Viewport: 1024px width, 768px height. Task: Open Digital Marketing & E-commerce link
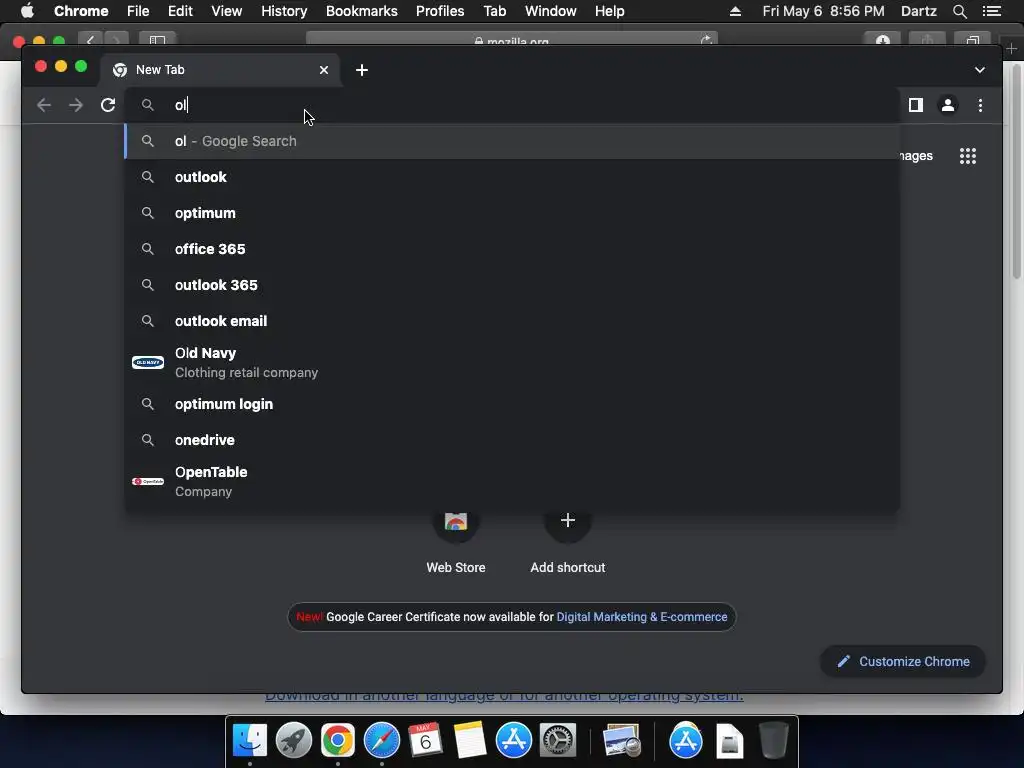pos(641,617)
